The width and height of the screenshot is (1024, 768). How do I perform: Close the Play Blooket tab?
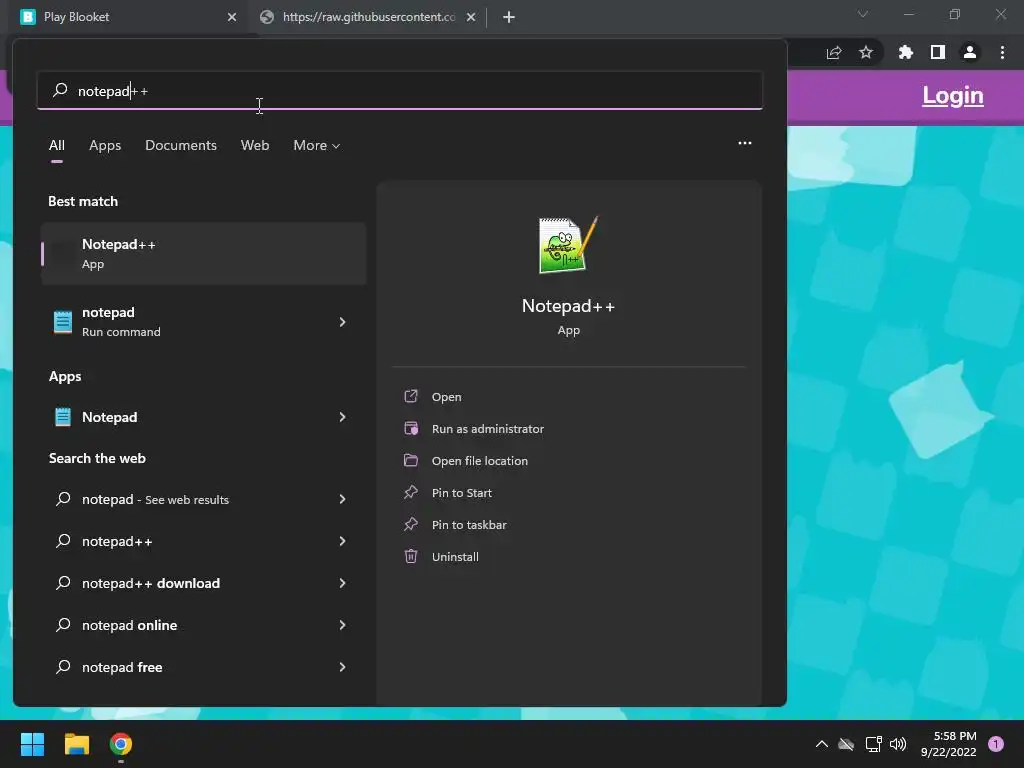[x=232, y=17]
